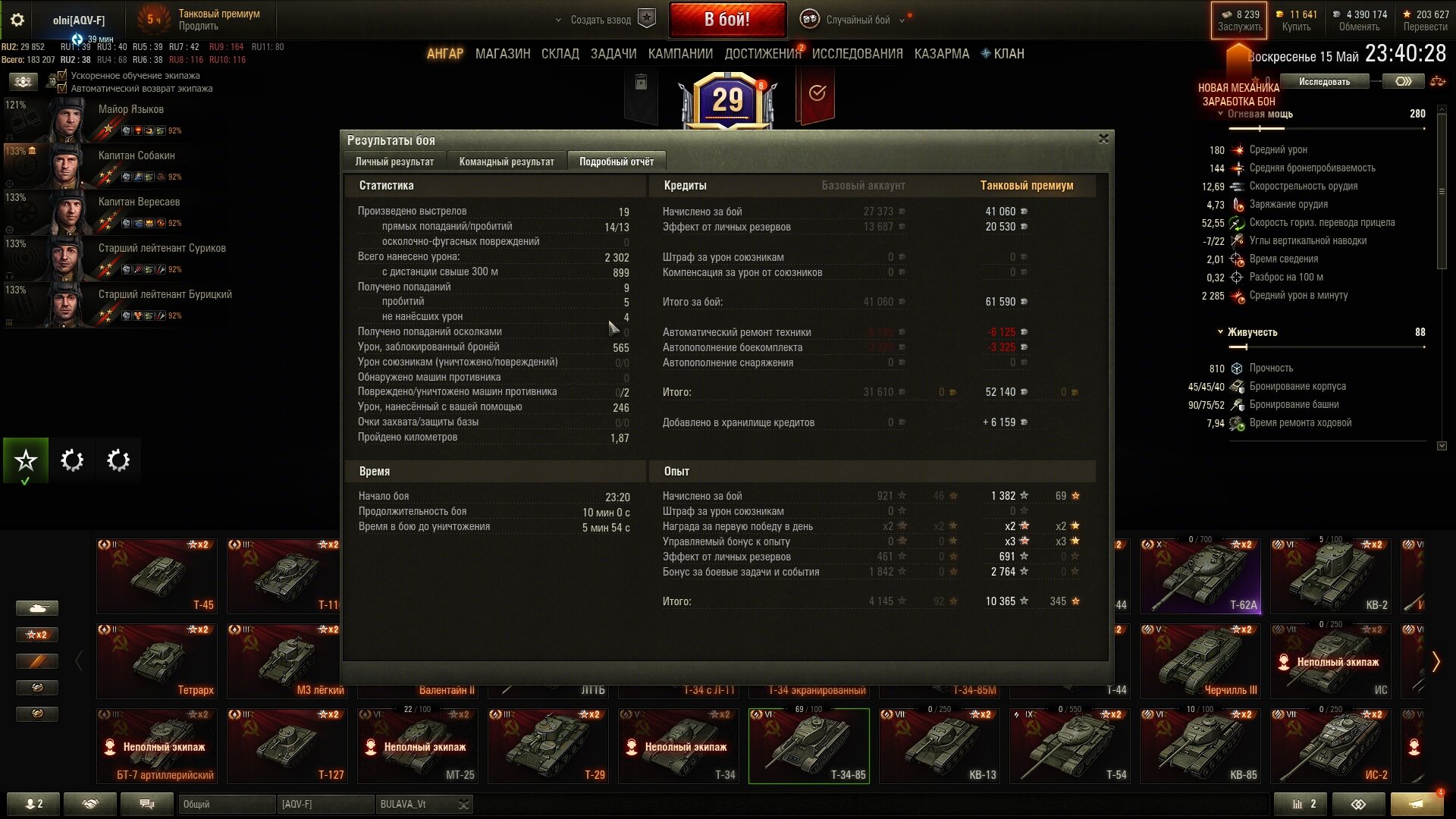Image resolution: width=1456 pixels, height=819 pixels.
Task: Open the settings gear menu
Action: 17,20
